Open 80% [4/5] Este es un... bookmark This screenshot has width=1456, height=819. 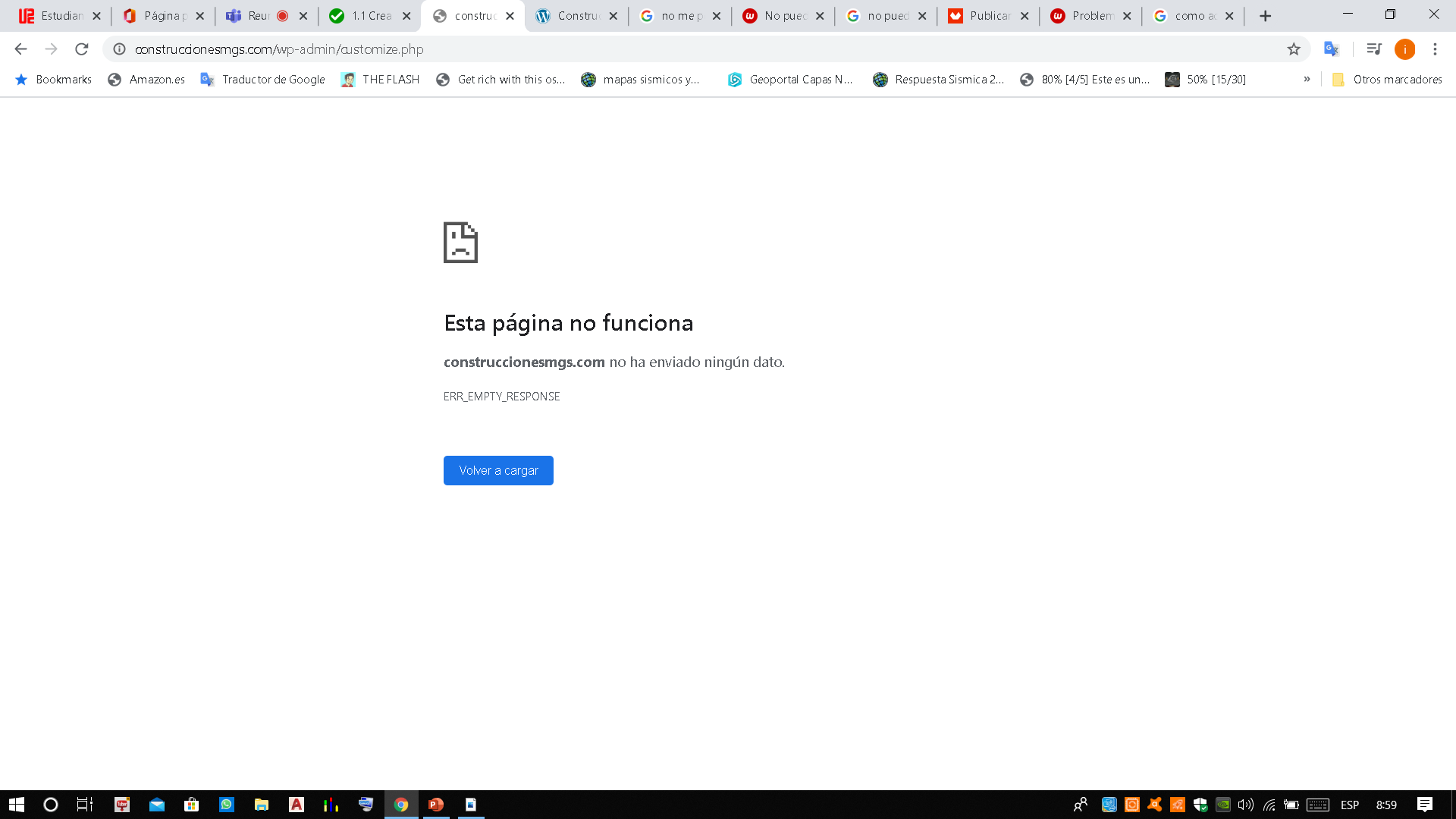(1085, 80)
